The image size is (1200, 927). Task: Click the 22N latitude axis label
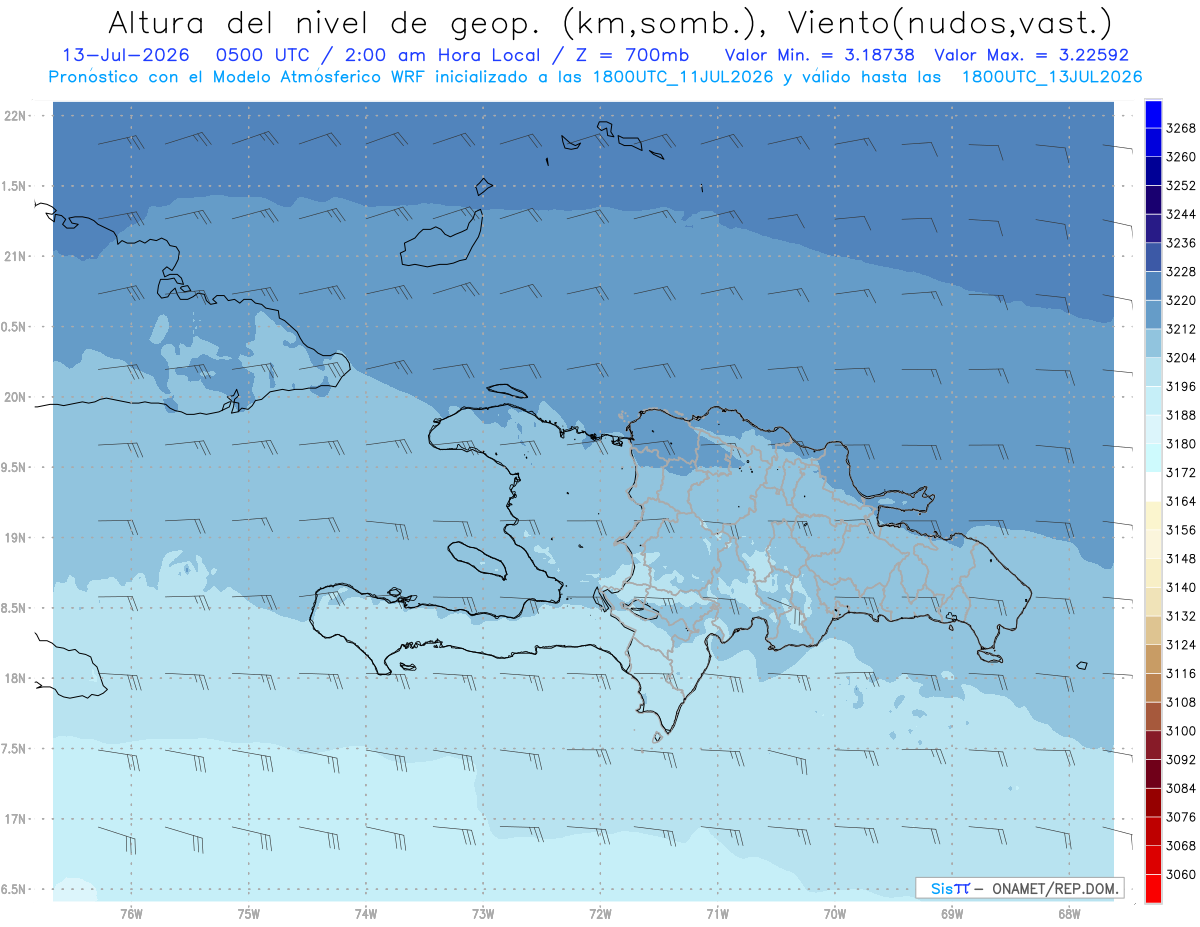(x=16, y=115)
